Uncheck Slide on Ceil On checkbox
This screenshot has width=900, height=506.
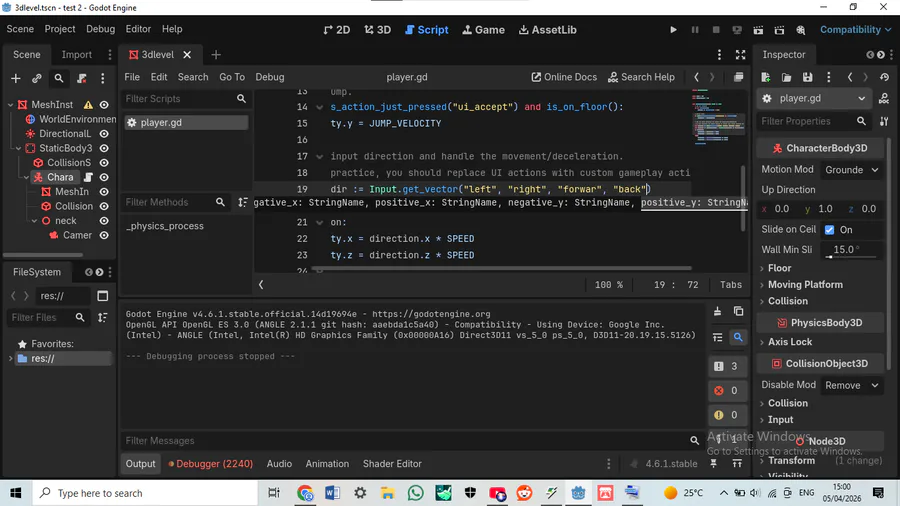tap(829, 229)
